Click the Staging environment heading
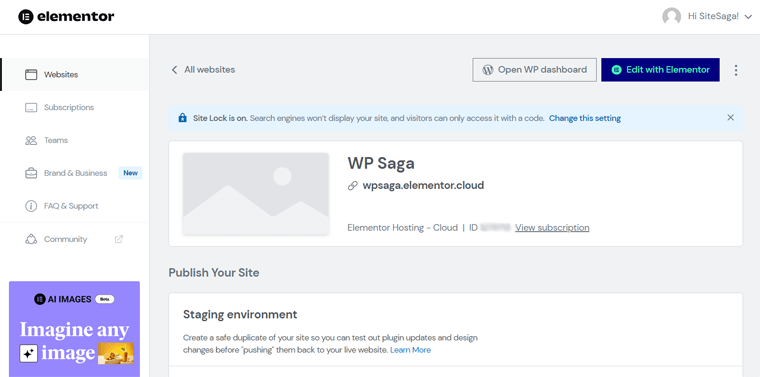760x377 pixels. point(240,314)
